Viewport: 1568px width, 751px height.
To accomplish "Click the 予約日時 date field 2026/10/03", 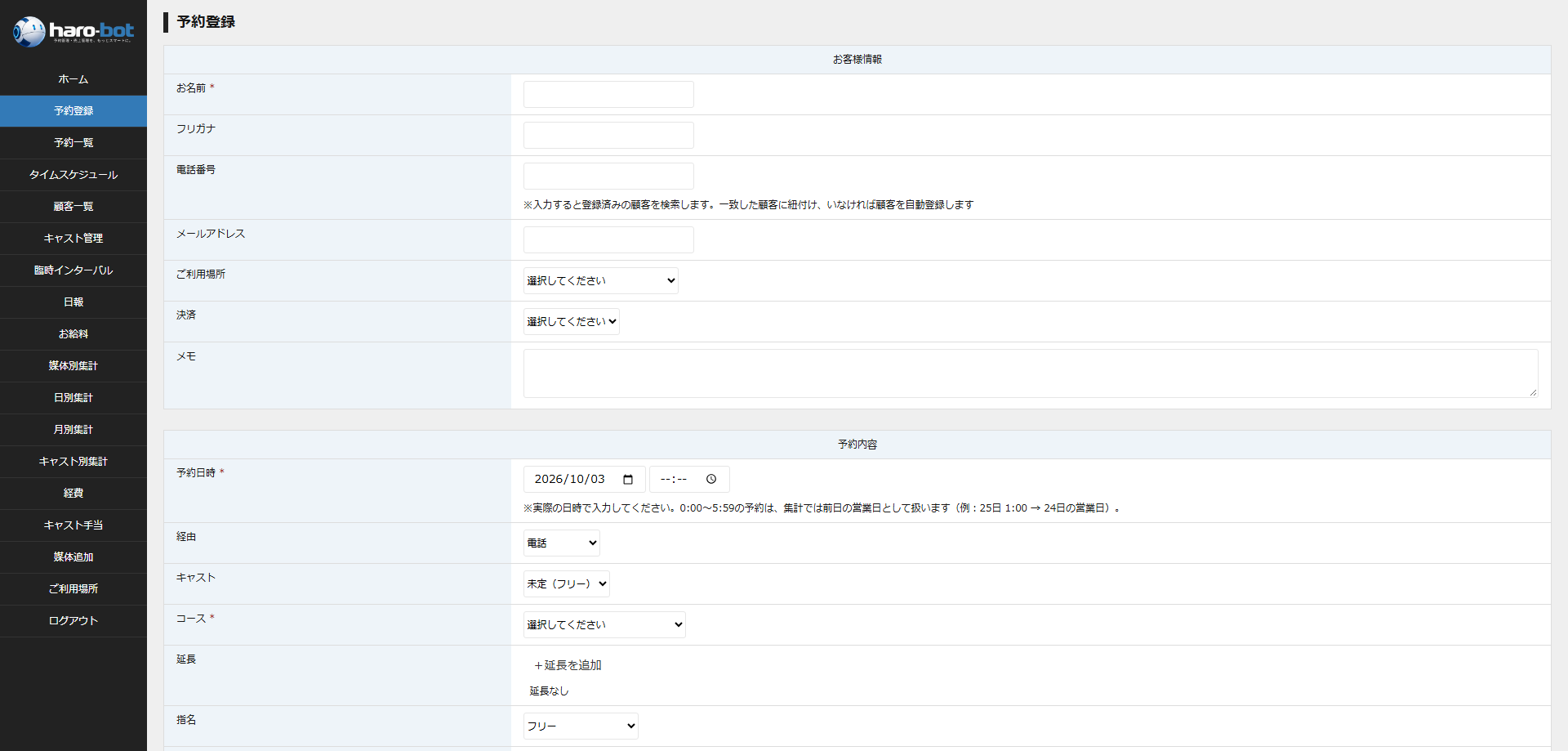I will [x=585, y=480].
